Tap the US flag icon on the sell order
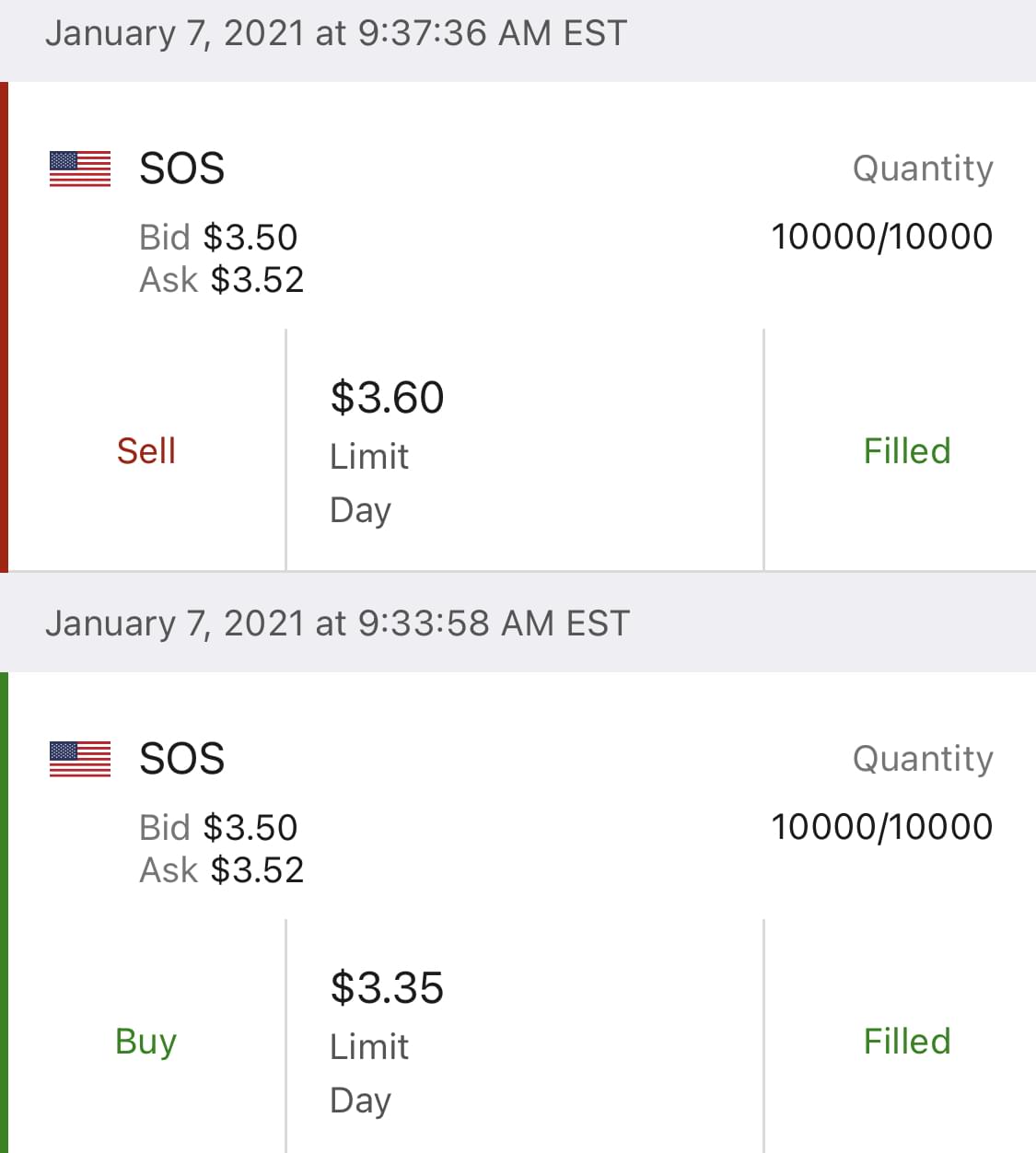Viewport: 1036px width, 1153px height. (80, 169)
